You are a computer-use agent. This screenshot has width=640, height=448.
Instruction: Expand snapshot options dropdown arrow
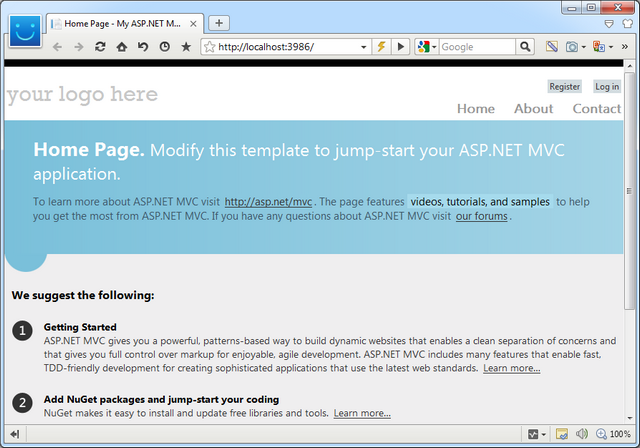tap(584, 47)
